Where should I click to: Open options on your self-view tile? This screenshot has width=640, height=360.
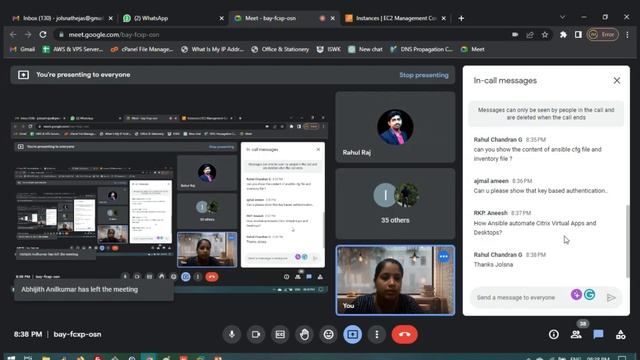(444, 256)
